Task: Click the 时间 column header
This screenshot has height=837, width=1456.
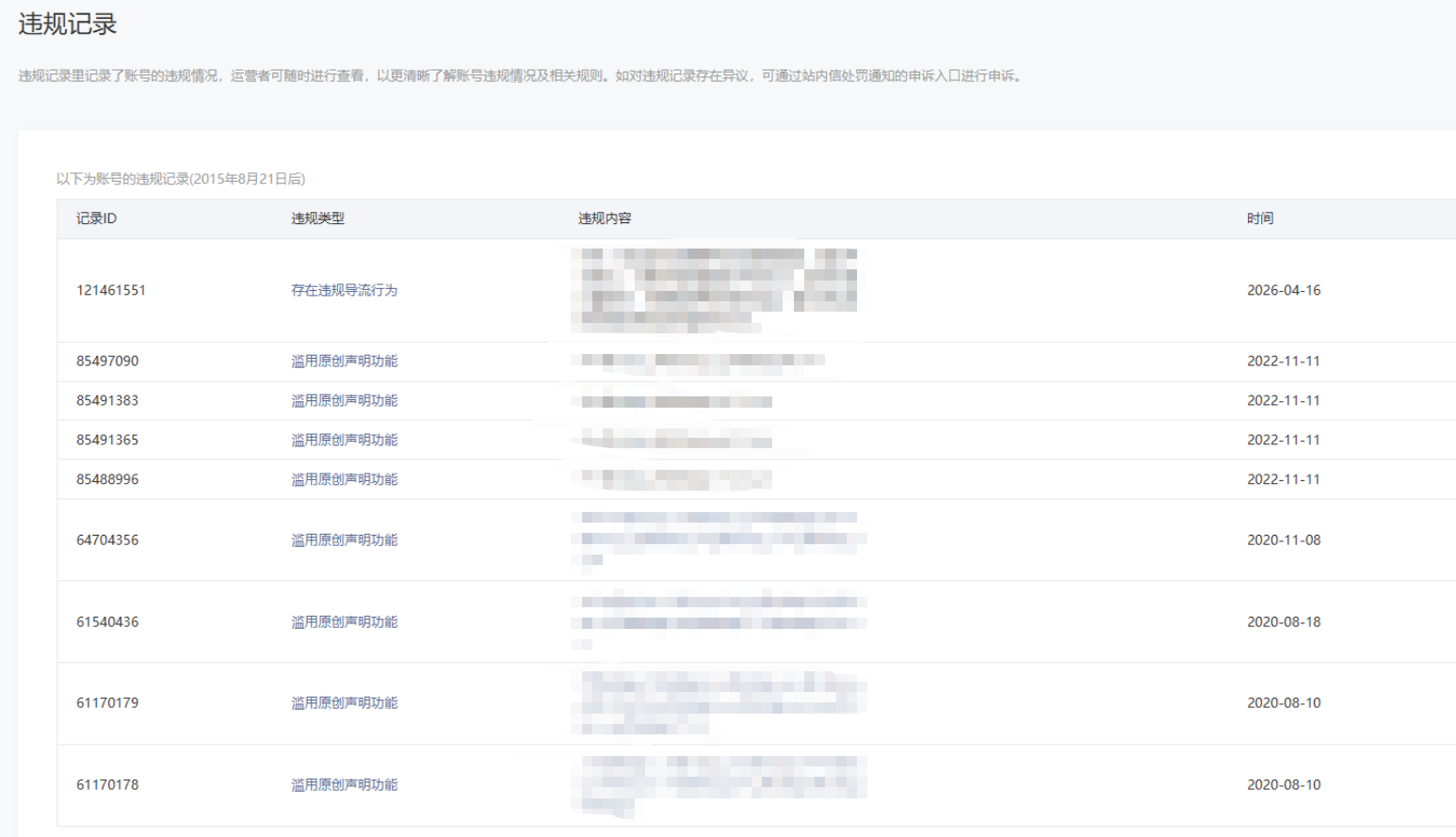Action: point(1260,218)
